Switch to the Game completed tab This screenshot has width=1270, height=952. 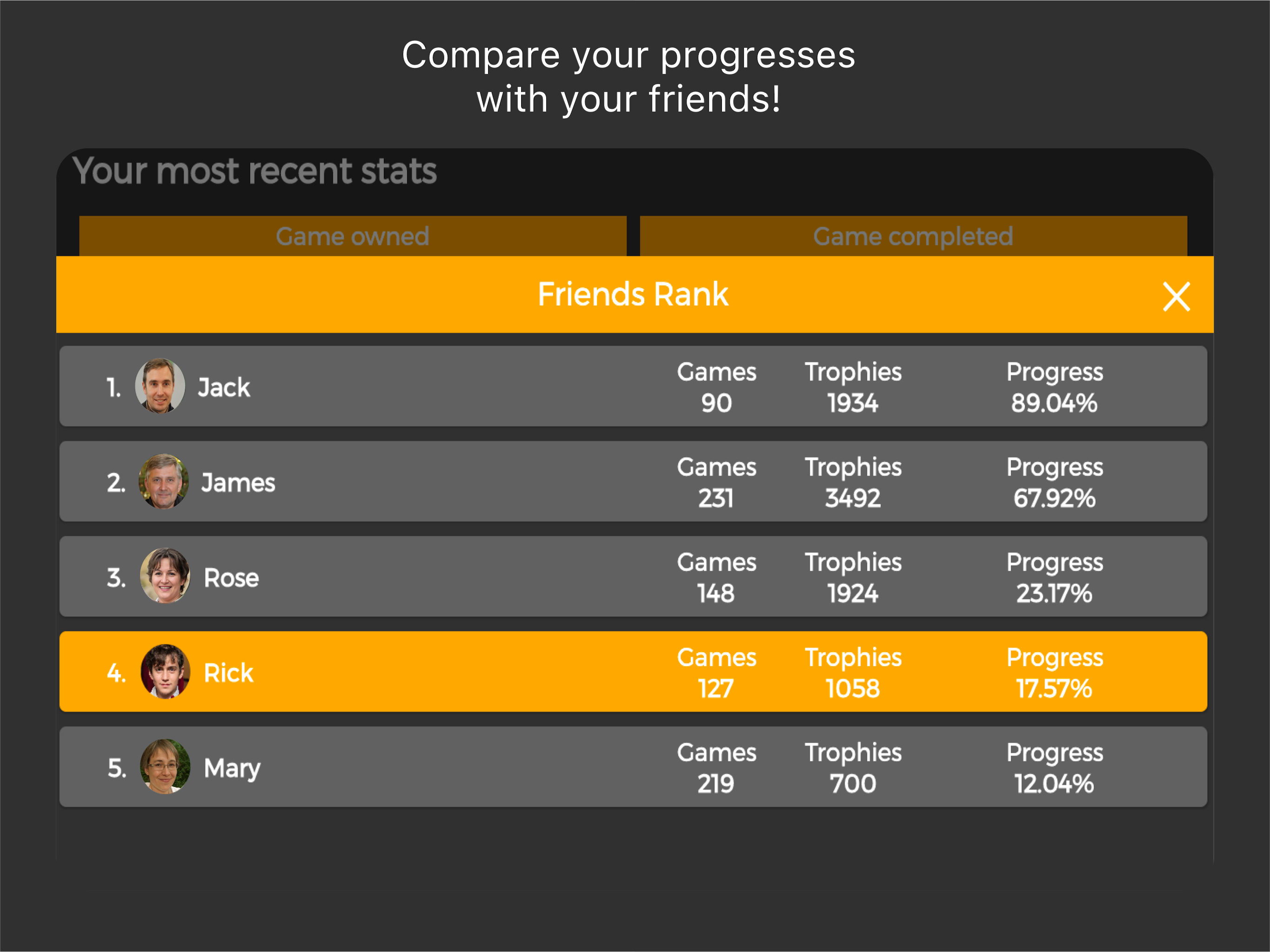[x=913, y=236]
